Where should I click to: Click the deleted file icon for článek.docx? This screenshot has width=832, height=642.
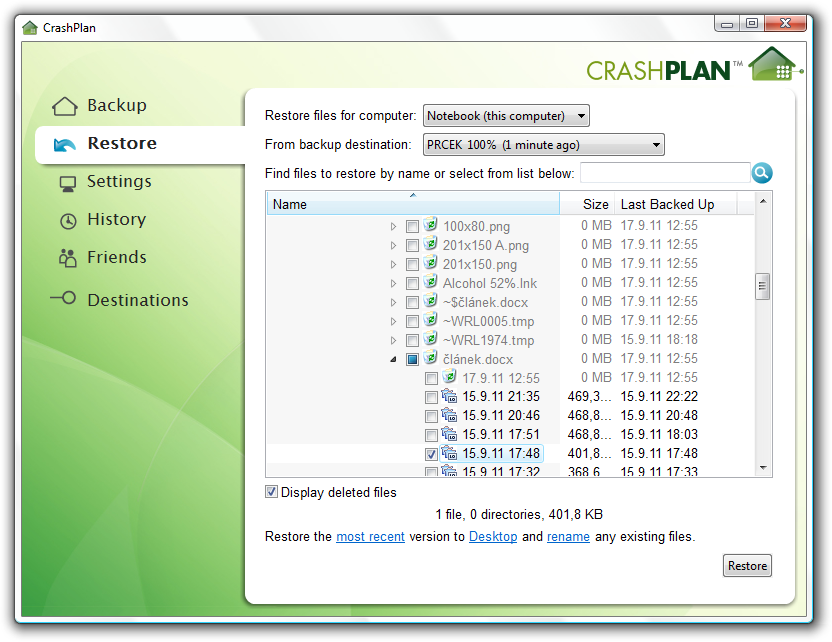[430, 358]
